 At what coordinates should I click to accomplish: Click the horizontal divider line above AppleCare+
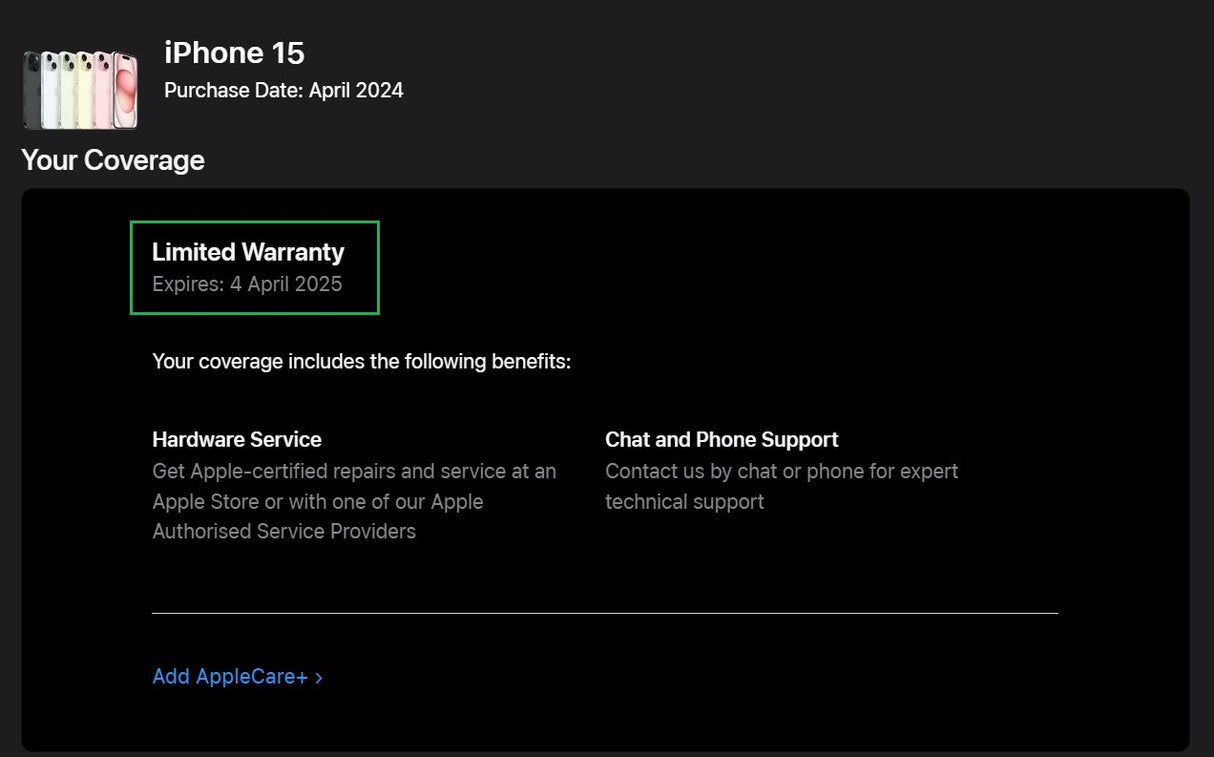pyautogui.click(x=605, y=613)
